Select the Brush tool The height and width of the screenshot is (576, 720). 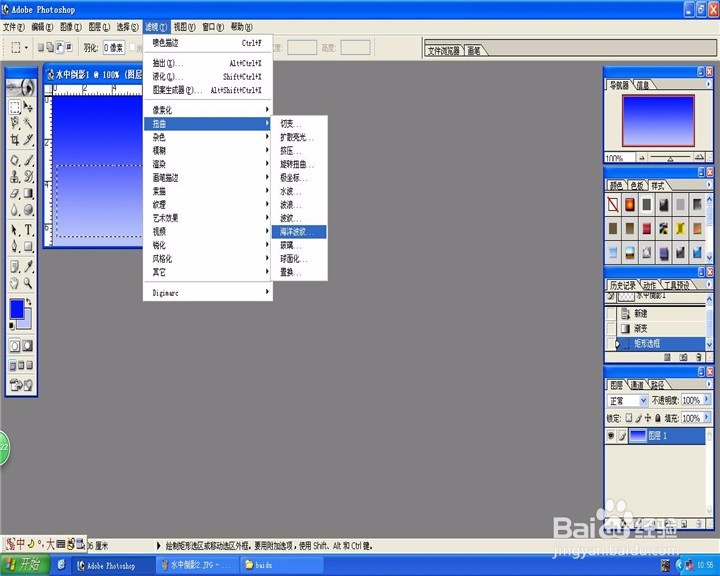28,160
